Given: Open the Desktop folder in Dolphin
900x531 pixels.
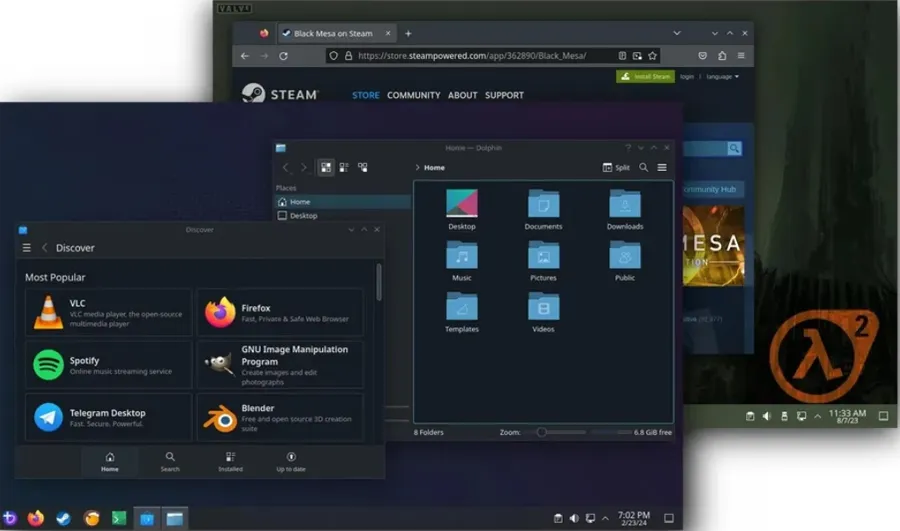Looking at the screenshot, I should point(461,210).
